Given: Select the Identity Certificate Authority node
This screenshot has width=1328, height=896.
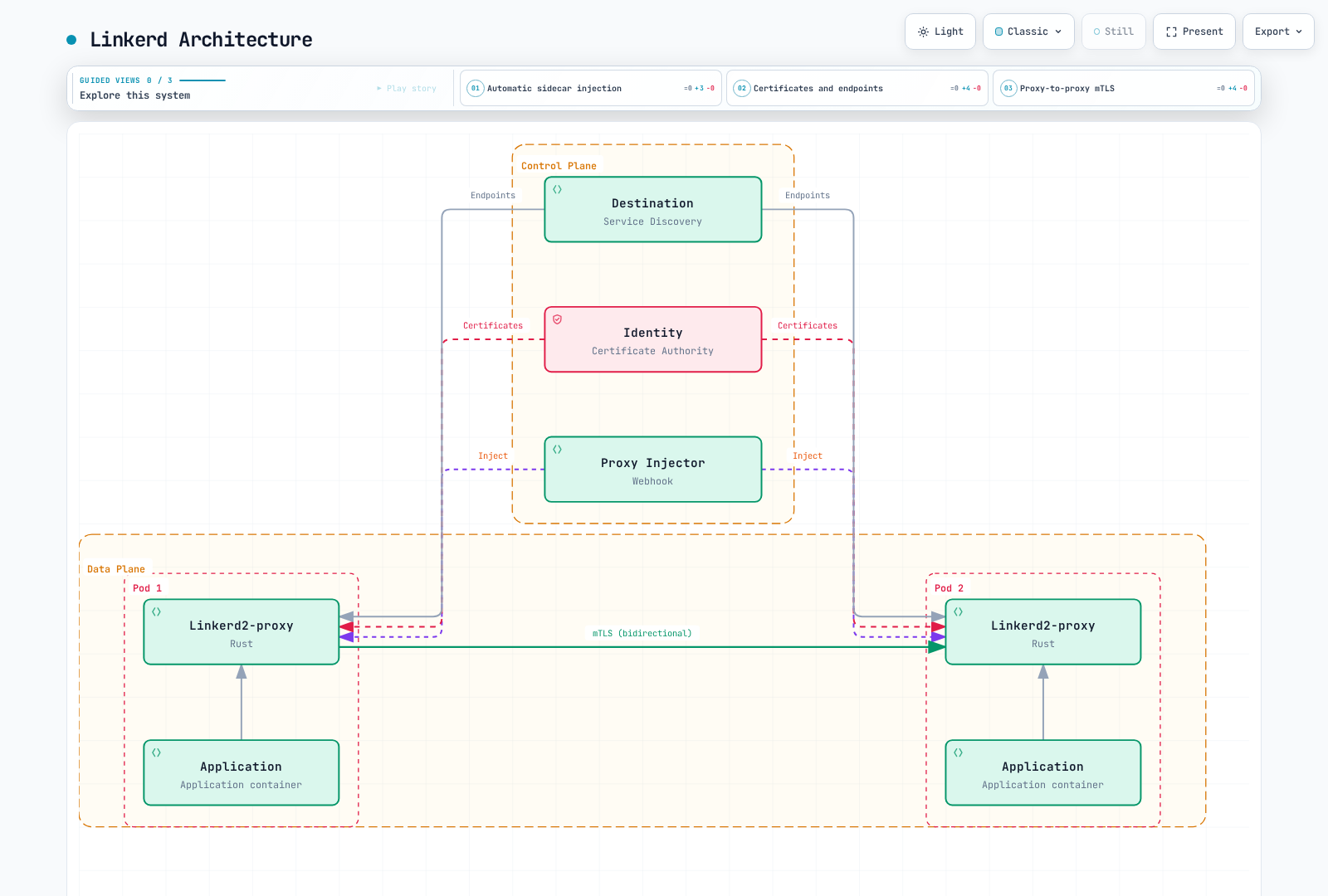Looking at the screenshot, I should point(653,339).
